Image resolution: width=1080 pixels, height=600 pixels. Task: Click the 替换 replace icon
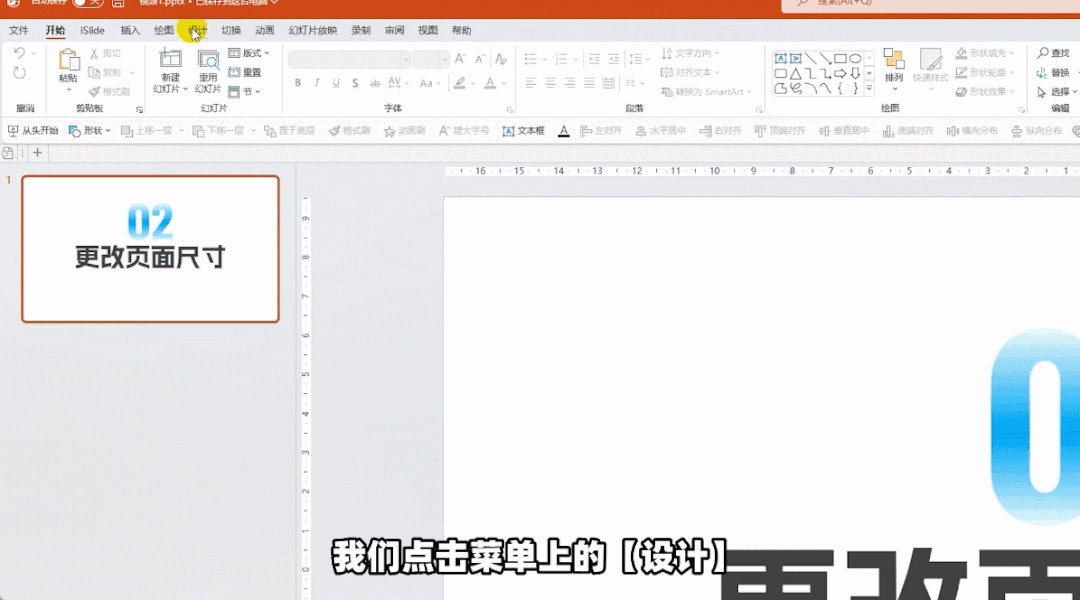(1042, 72)
